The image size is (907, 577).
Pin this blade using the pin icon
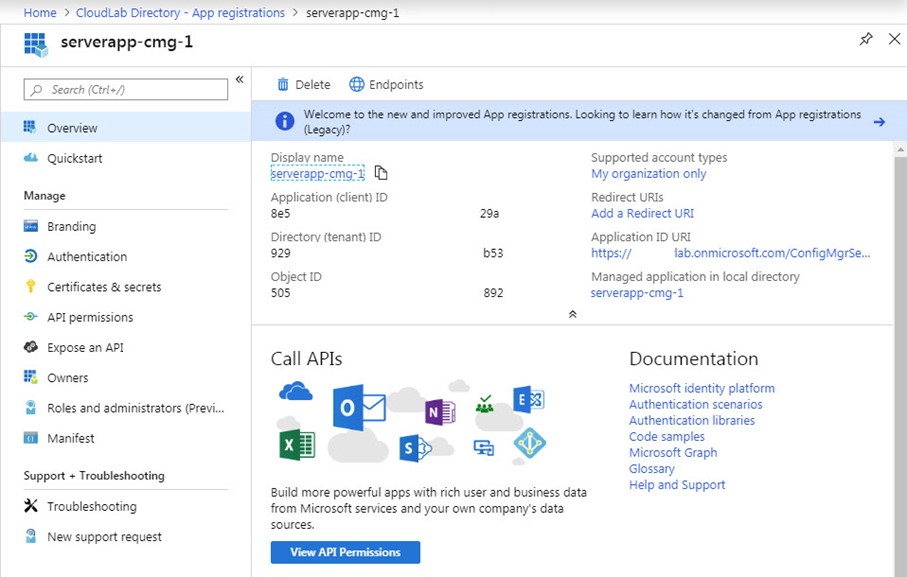point(866,39)
